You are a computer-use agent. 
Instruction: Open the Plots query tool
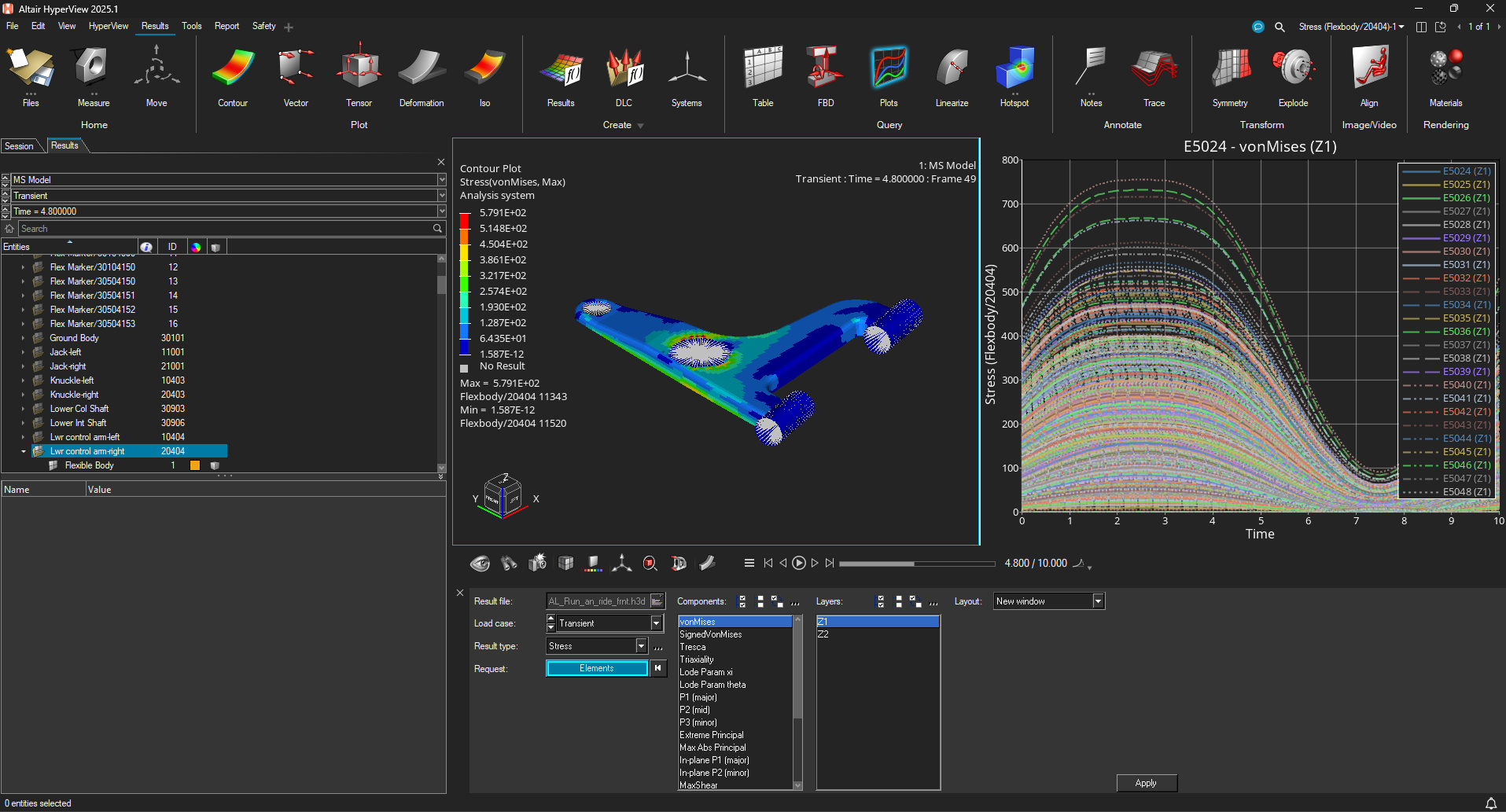pyautogui.click(x=889, y=77)
